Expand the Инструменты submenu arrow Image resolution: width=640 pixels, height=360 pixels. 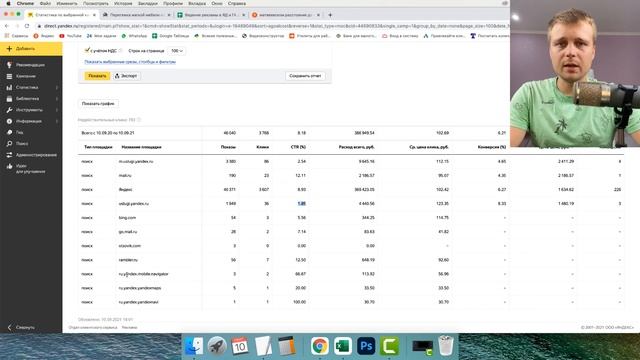pos(57,110)
